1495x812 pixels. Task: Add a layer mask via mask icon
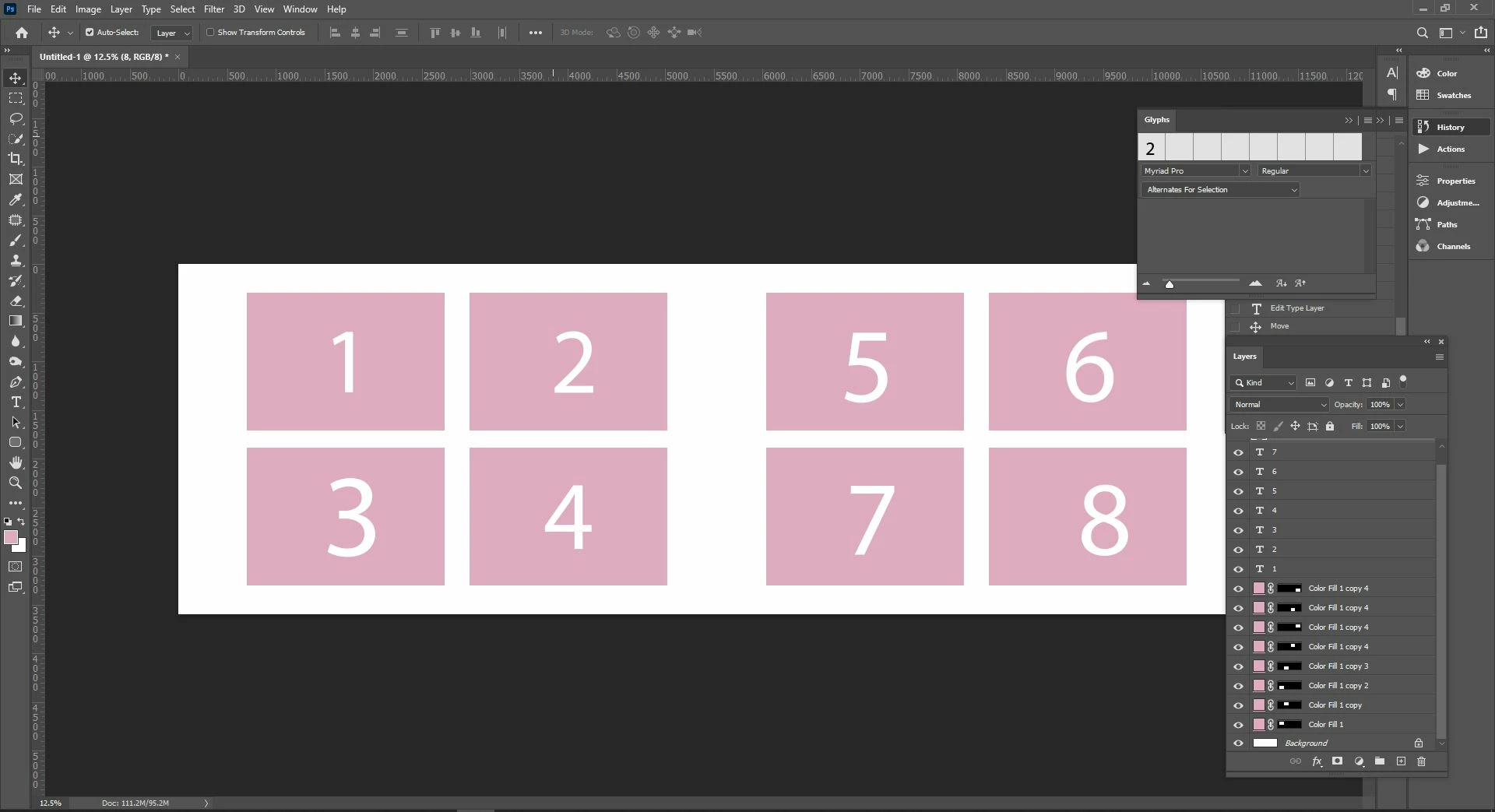[1337, 761]
